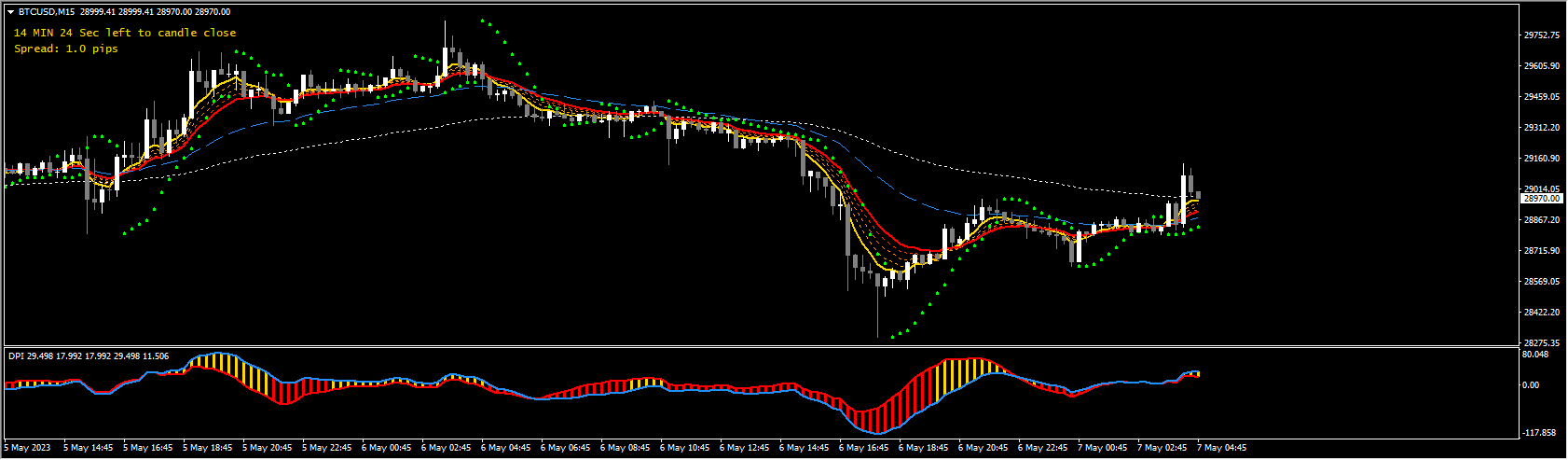Image resolution: width=1568 pixels, height=460 pixels.
Task: Click the 'Spread: 1.0 pips' label
Action: click(66, 49)
